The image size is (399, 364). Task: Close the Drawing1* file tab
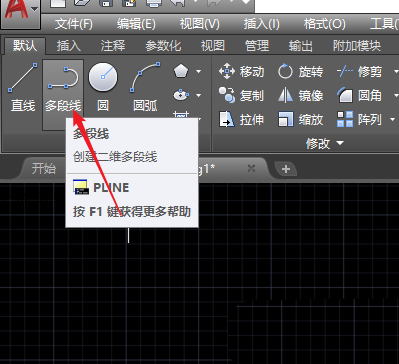[x=251, y=169]
